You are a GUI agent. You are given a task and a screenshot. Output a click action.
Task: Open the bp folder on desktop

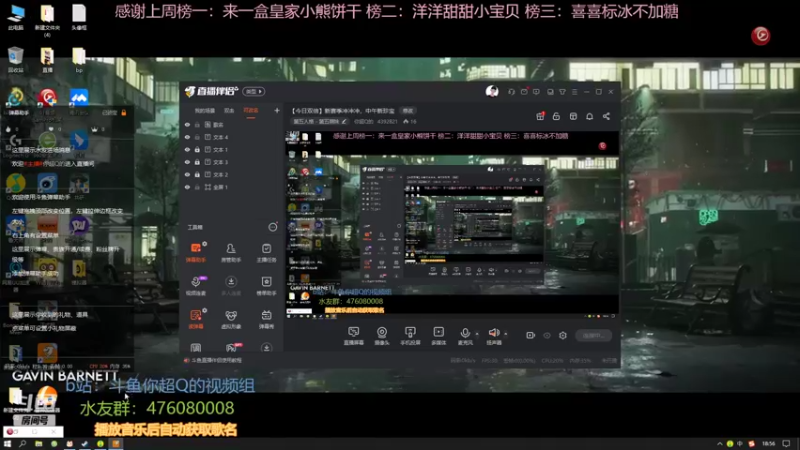click(x=79, y=60)
